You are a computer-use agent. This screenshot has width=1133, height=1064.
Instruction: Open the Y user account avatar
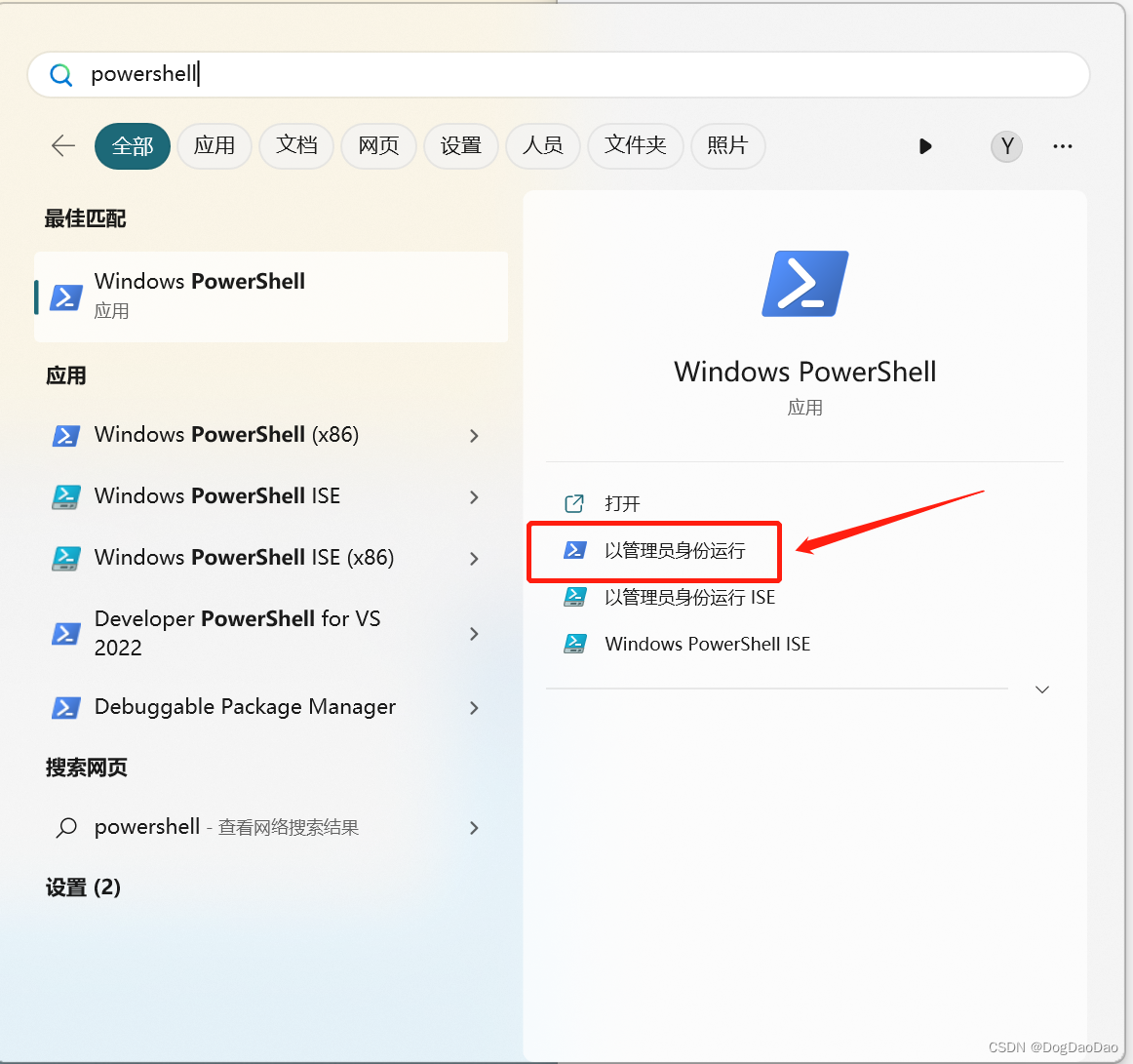(x=1006, y=146)
